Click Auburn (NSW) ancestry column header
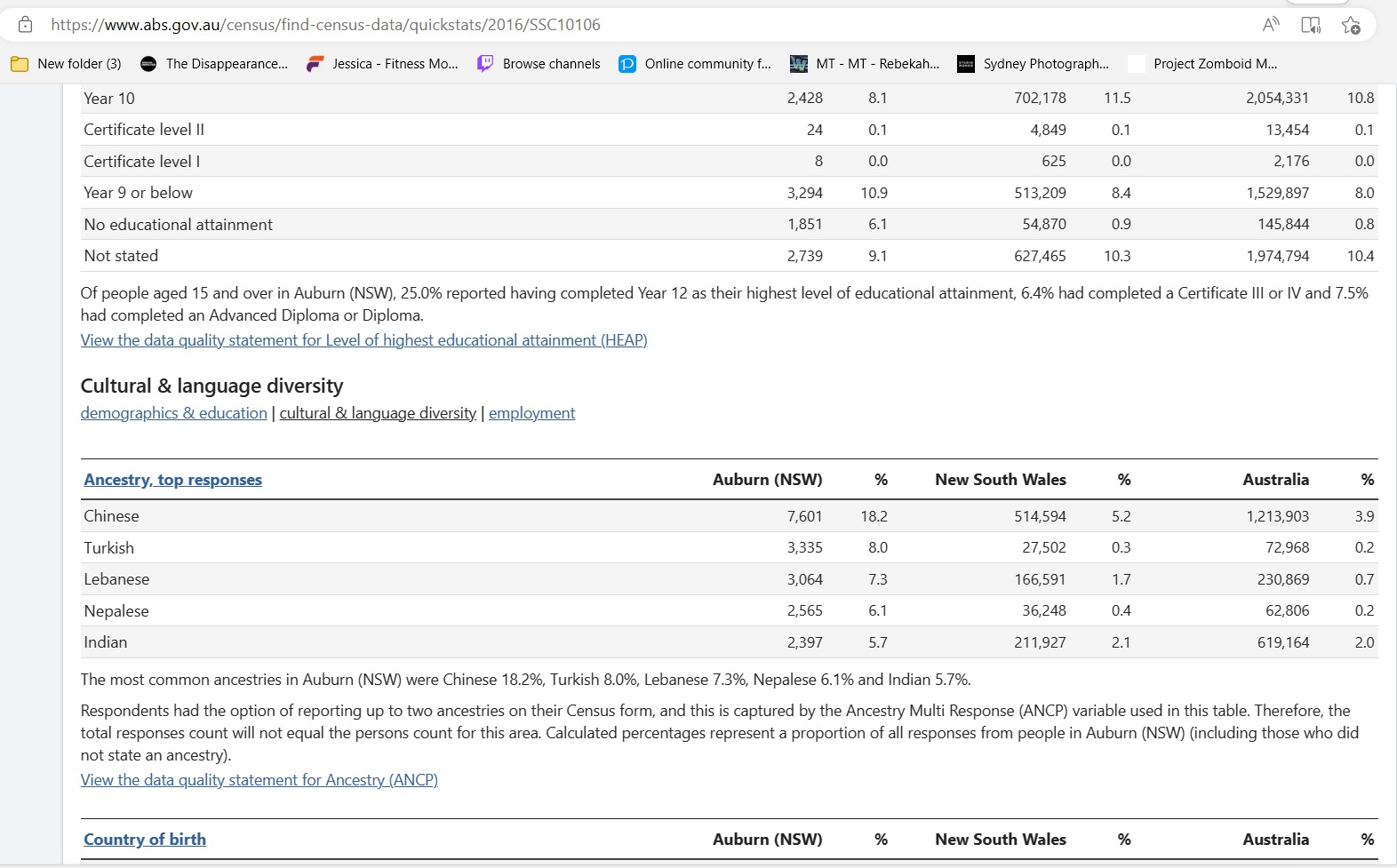 pyautogui.click(x=767, y=480)
